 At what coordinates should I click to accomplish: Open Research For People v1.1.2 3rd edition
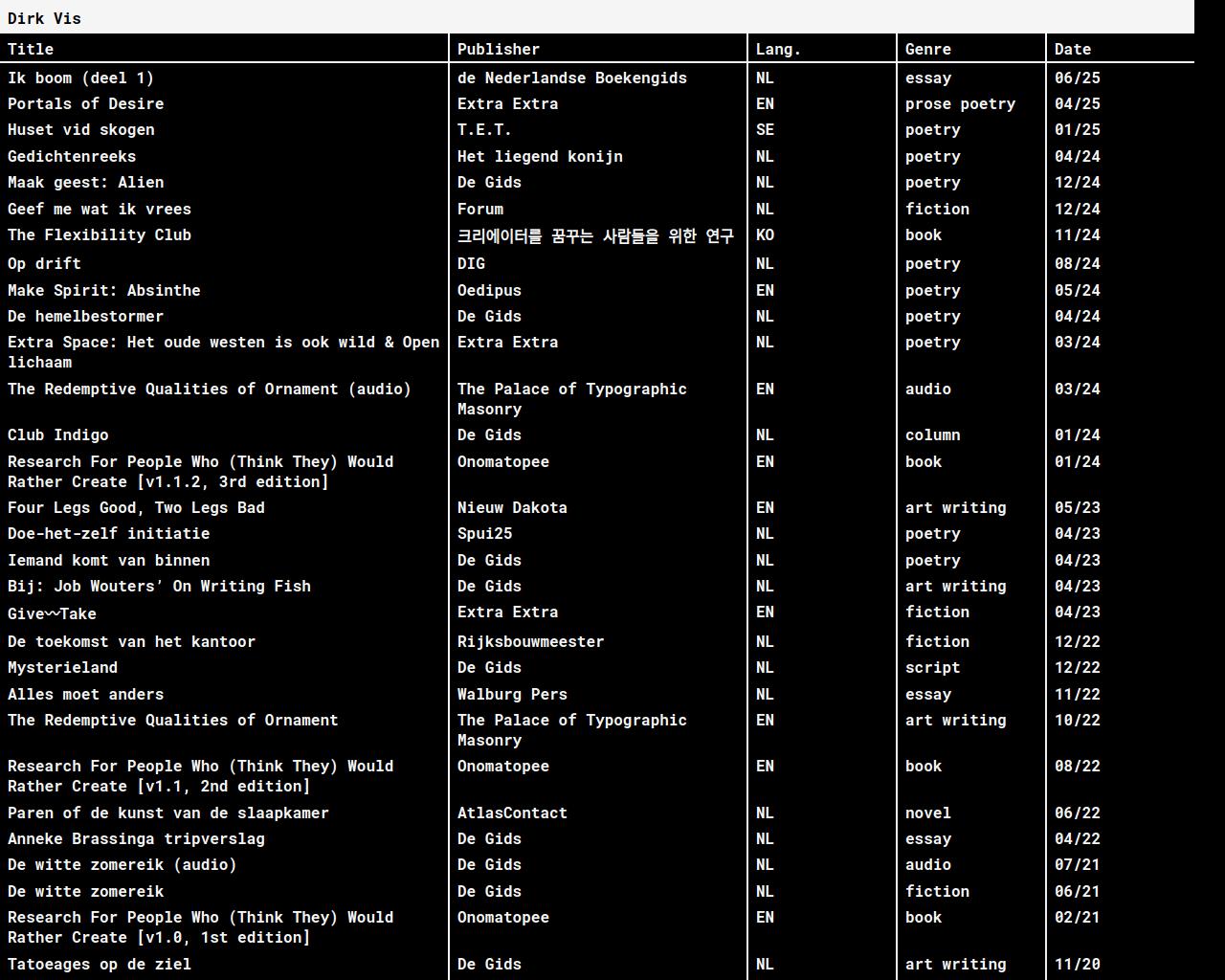coord(201,472)
